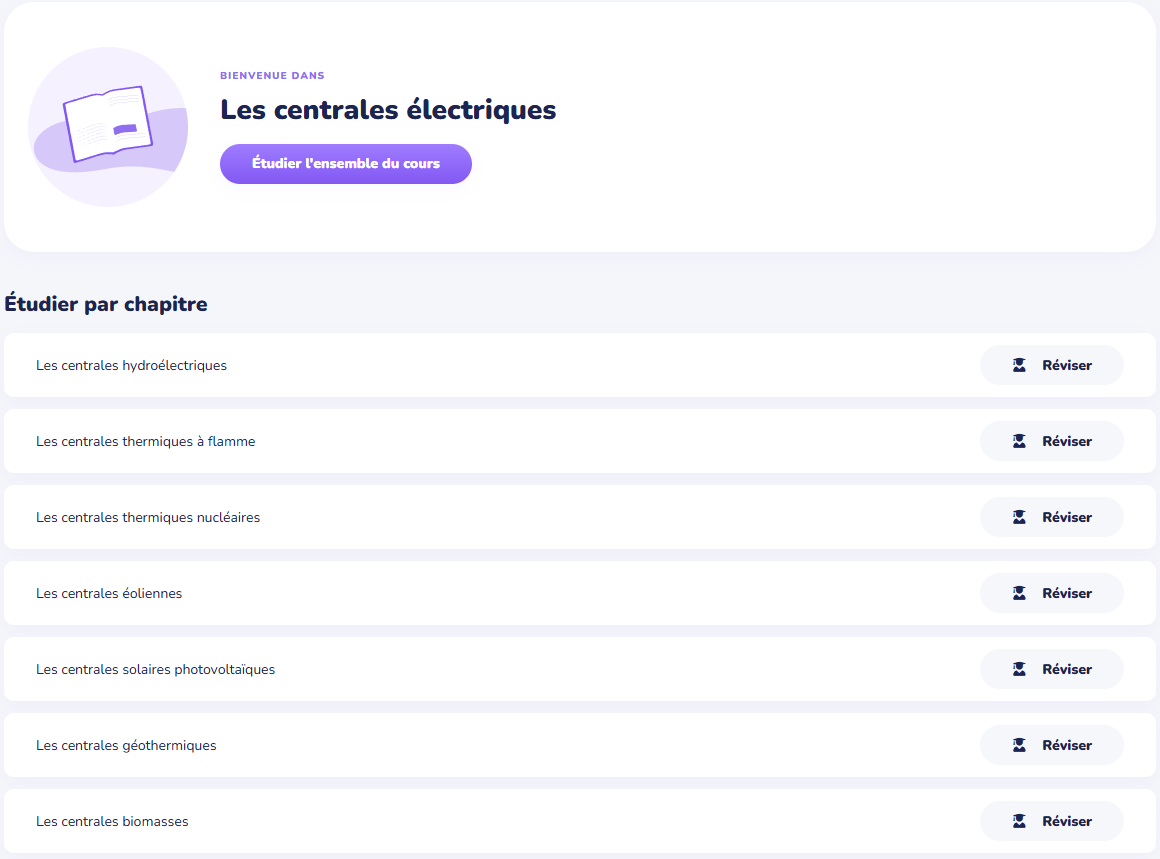The height and width of the screenshot is (859, 1160).
Task: Click graduate icon in thermiques à flamme row
Action: coord(1019,441)
